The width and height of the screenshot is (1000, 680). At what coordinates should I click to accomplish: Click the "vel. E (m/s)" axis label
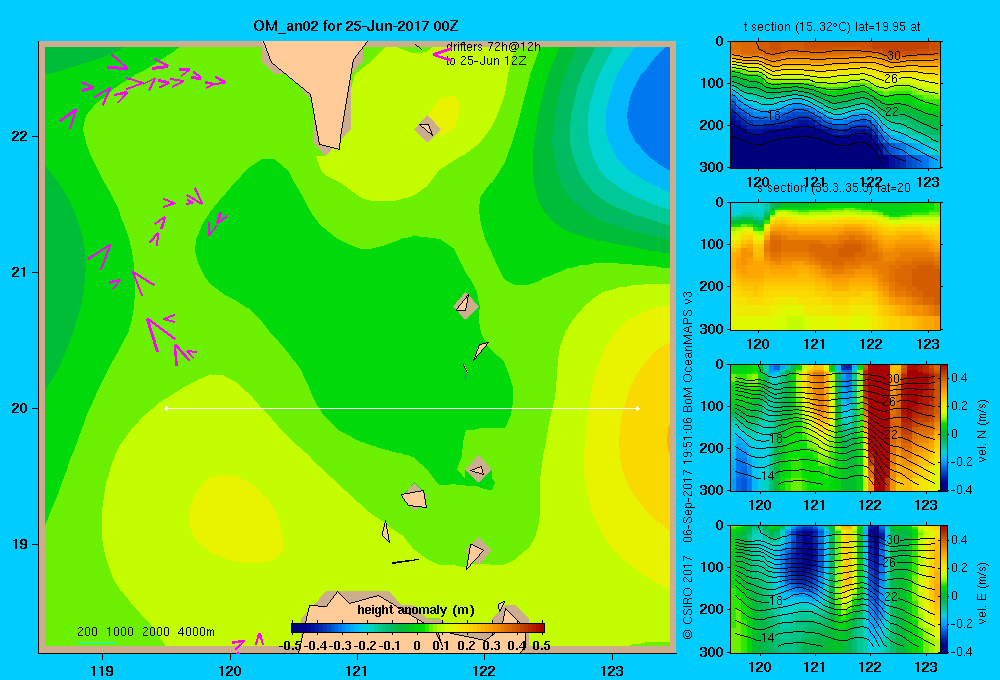tap(983, 593)
